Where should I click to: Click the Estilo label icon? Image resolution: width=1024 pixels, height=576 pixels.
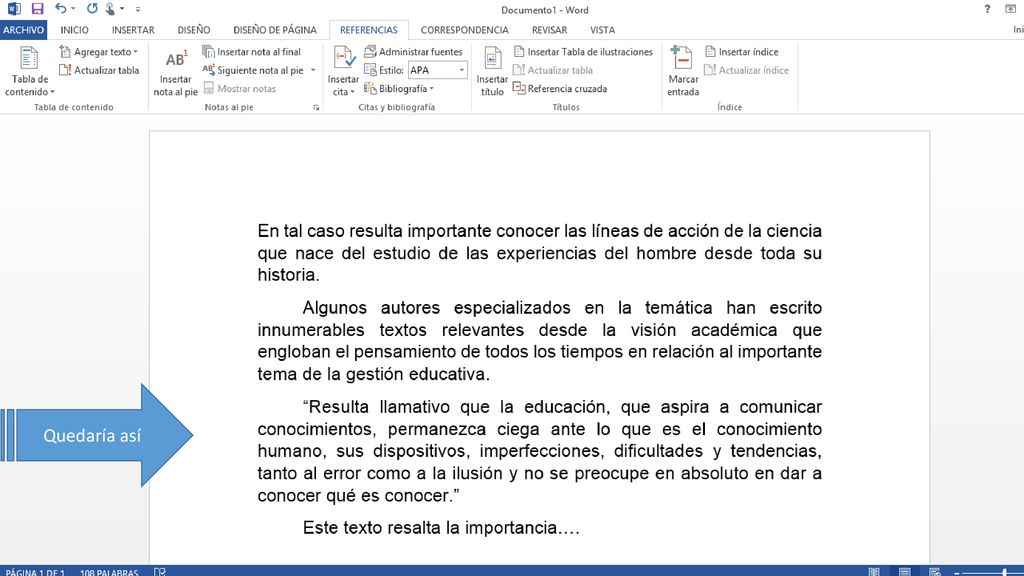370,70
